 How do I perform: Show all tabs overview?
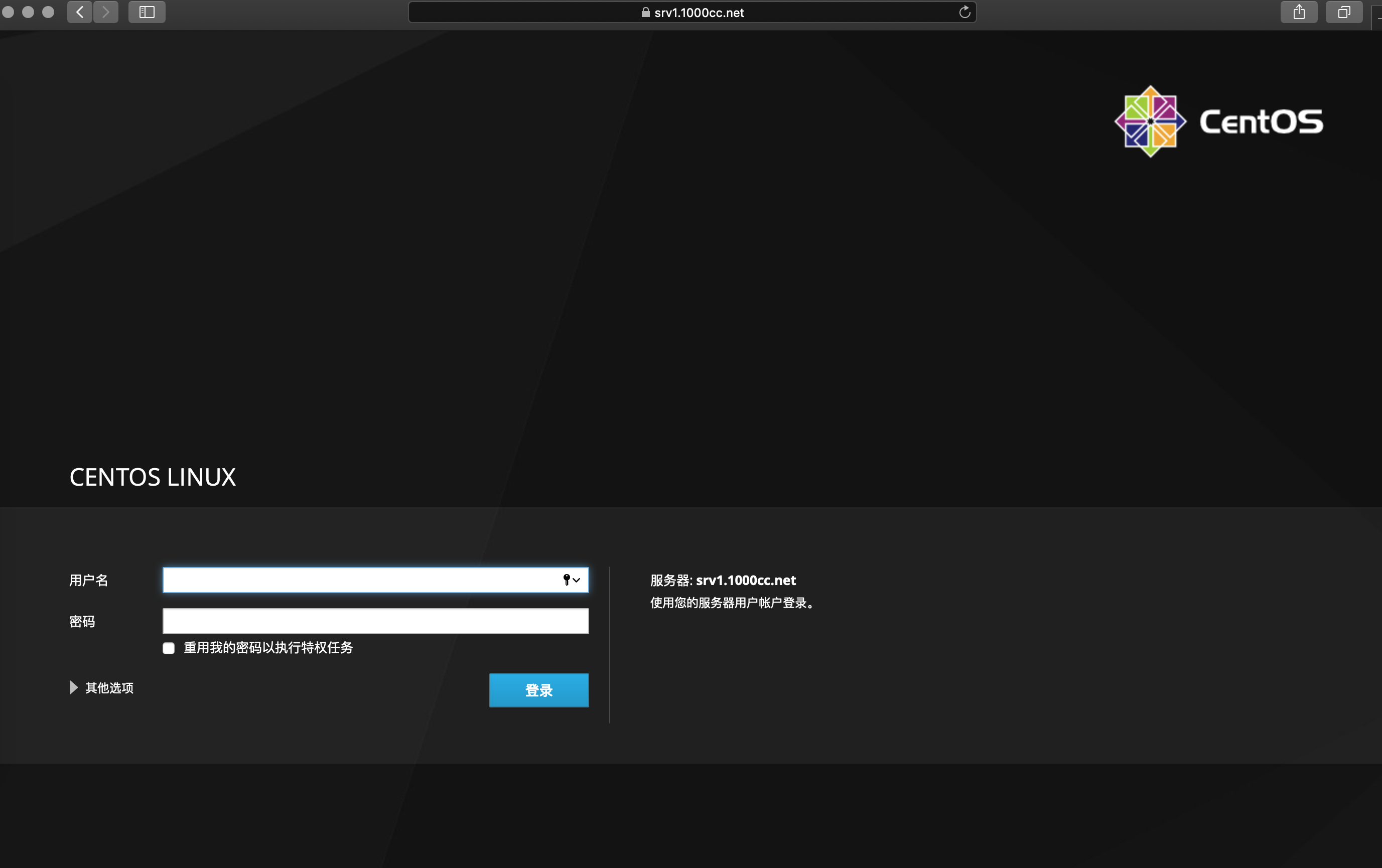[1344, 12]
